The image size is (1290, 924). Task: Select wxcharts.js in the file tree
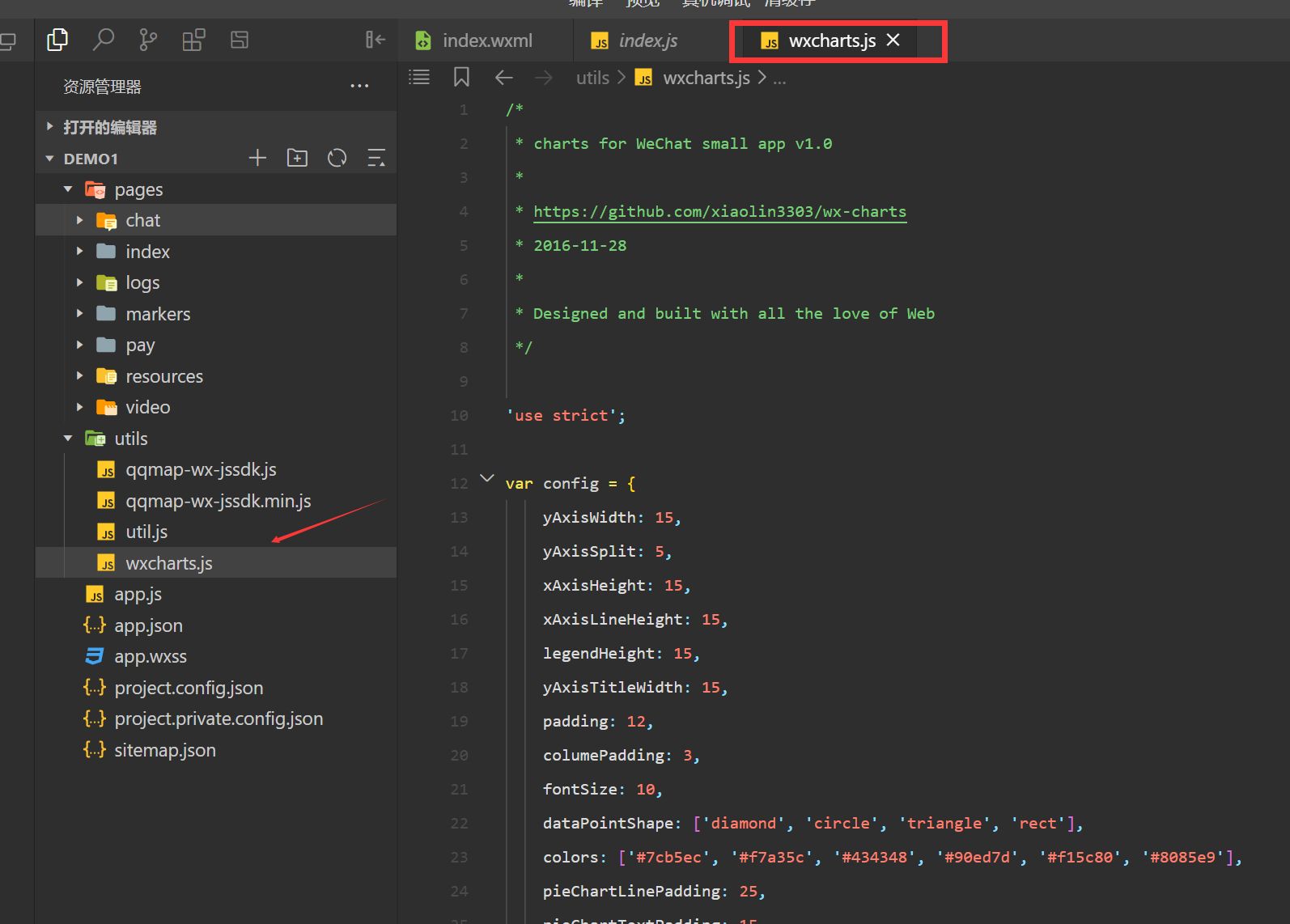click(x=216, y=563)
